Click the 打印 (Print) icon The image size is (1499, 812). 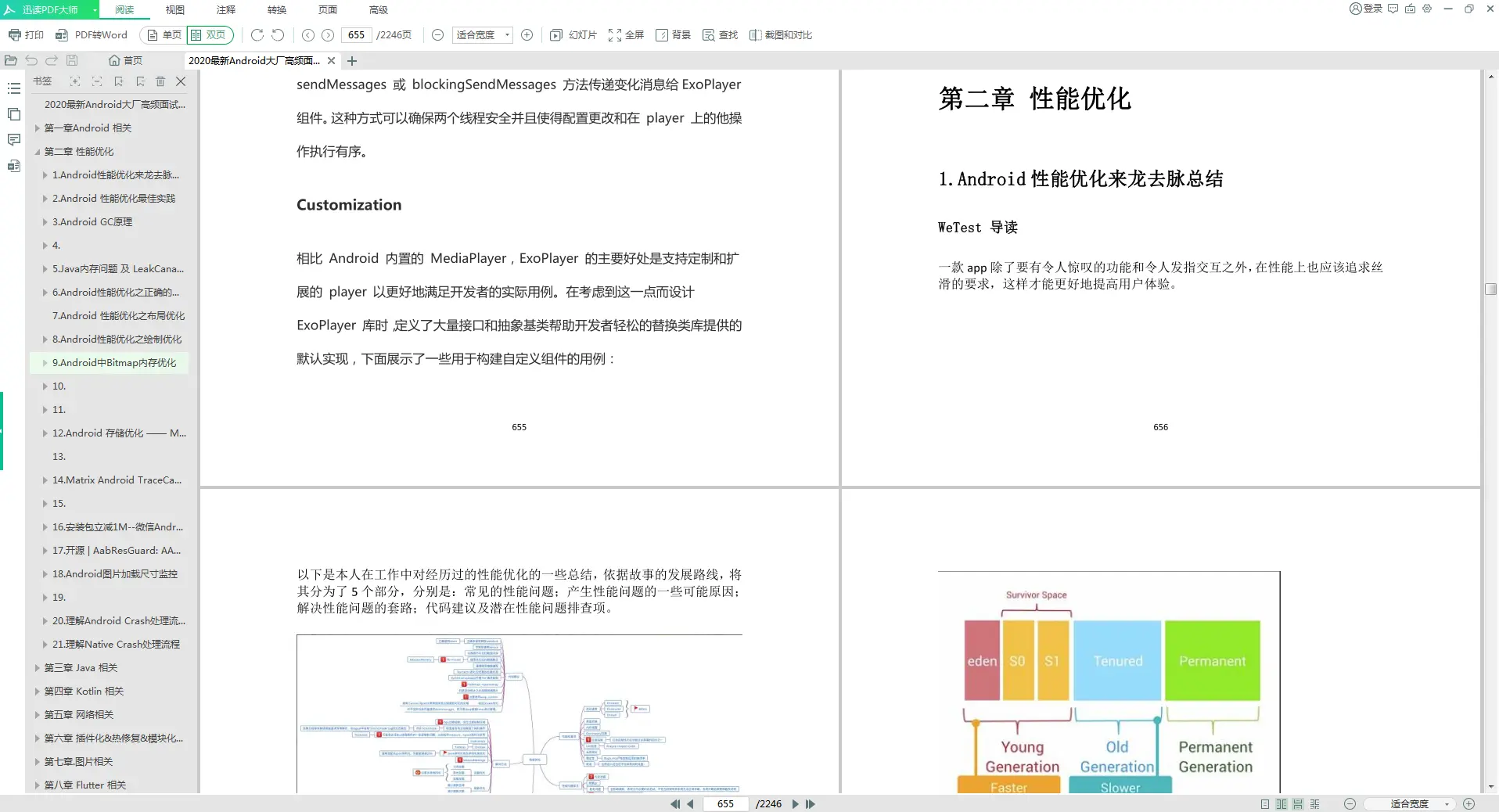tap(25, 35)
